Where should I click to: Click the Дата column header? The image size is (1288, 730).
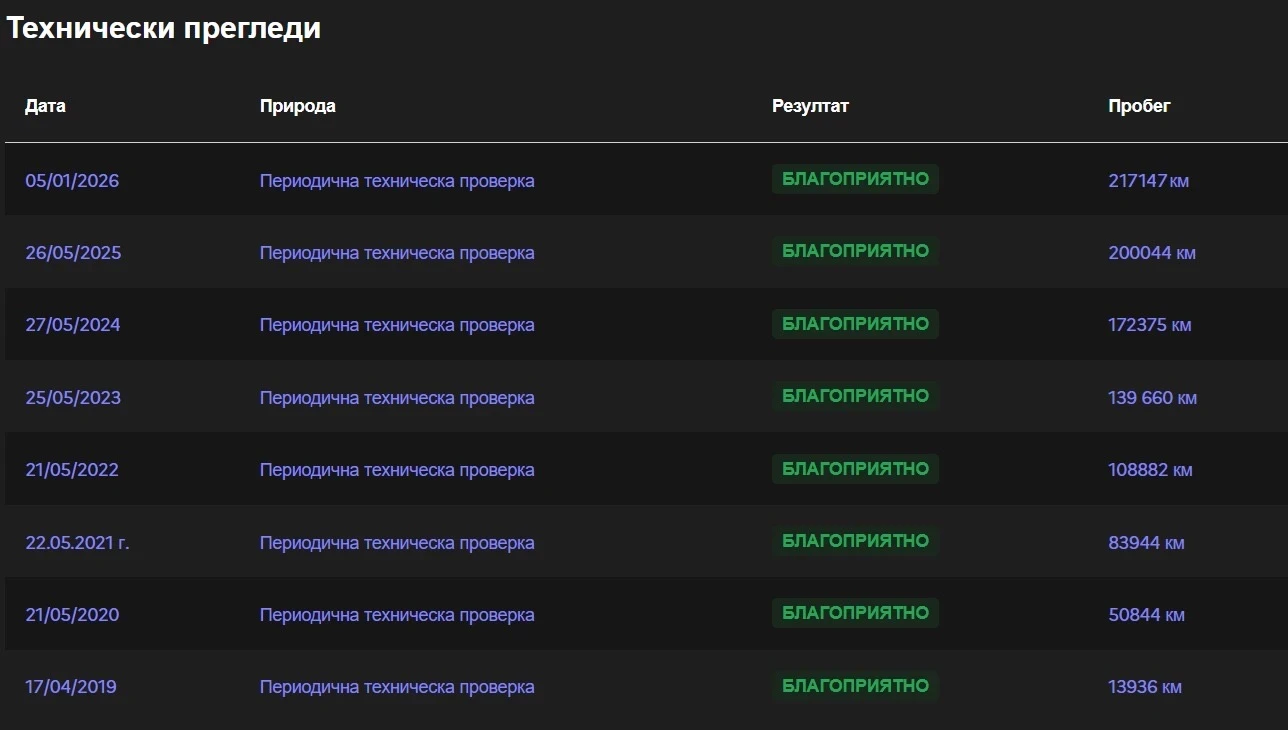pos(45,106)
